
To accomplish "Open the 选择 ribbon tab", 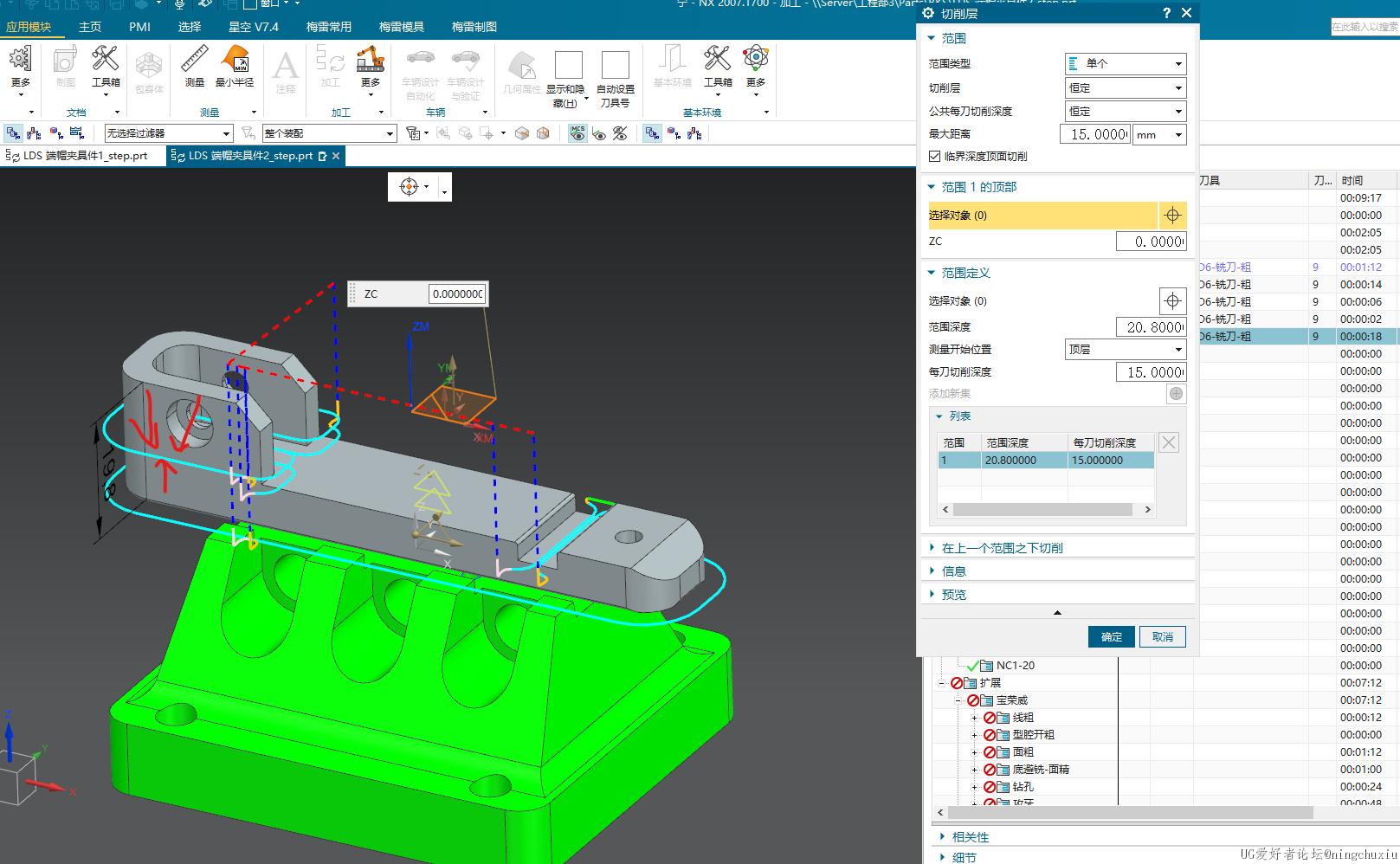I will [x=190, y=27].
